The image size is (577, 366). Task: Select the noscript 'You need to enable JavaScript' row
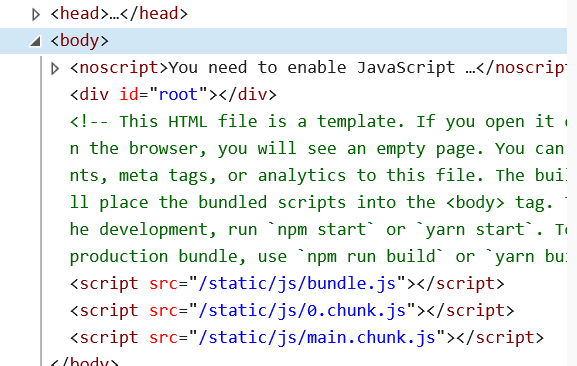[x=318, y=68]
